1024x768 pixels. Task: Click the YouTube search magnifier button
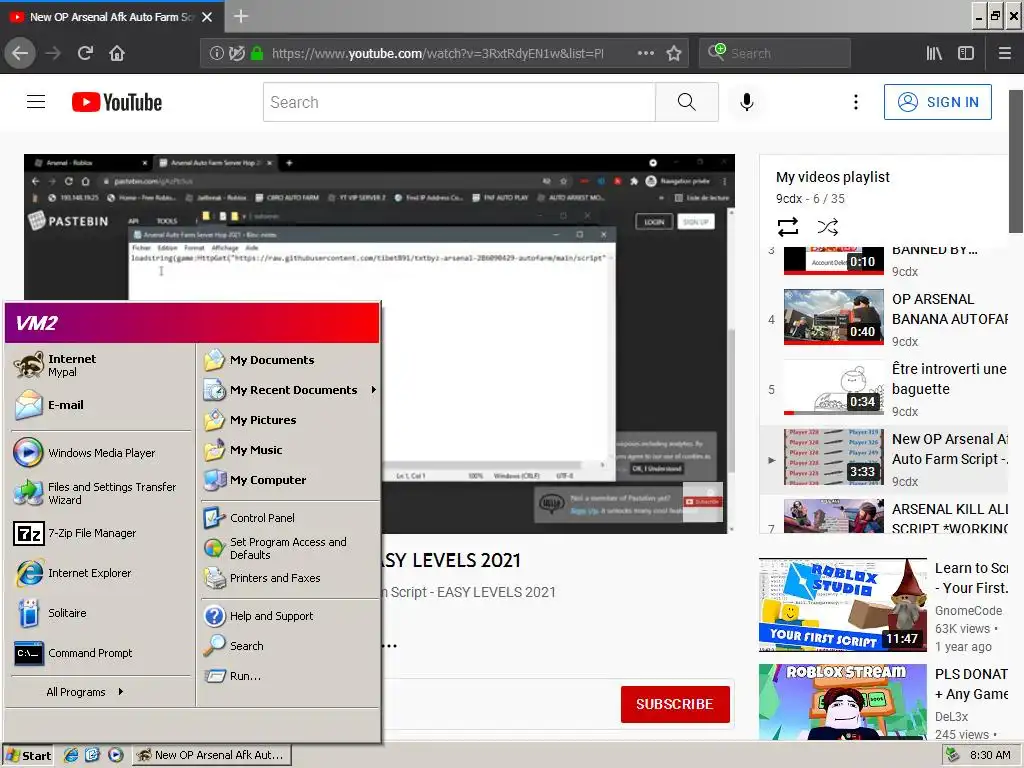tap(686, 102)
